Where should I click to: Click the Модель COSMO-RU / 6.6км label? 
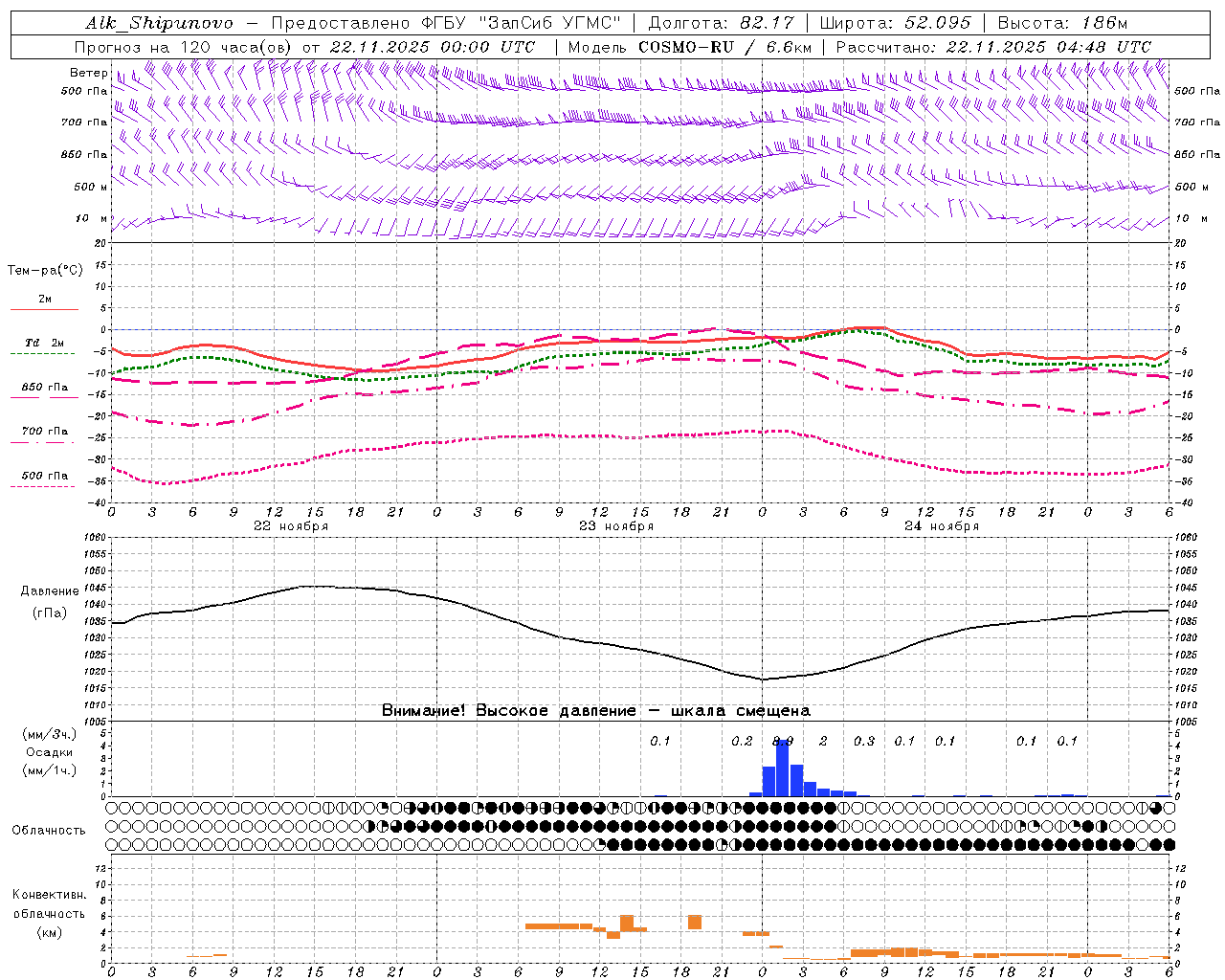click(x=689, y=47)
